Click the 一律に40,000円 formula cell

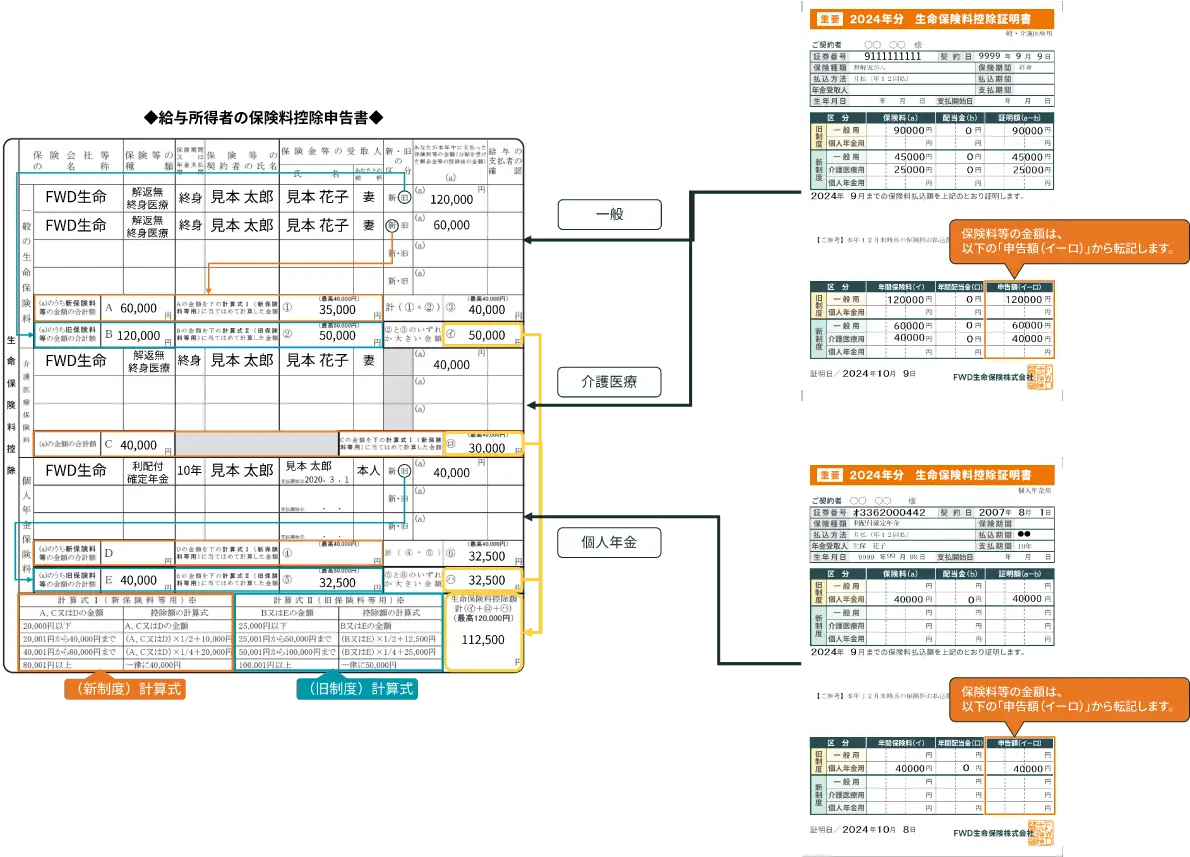(x=154, y=665)
